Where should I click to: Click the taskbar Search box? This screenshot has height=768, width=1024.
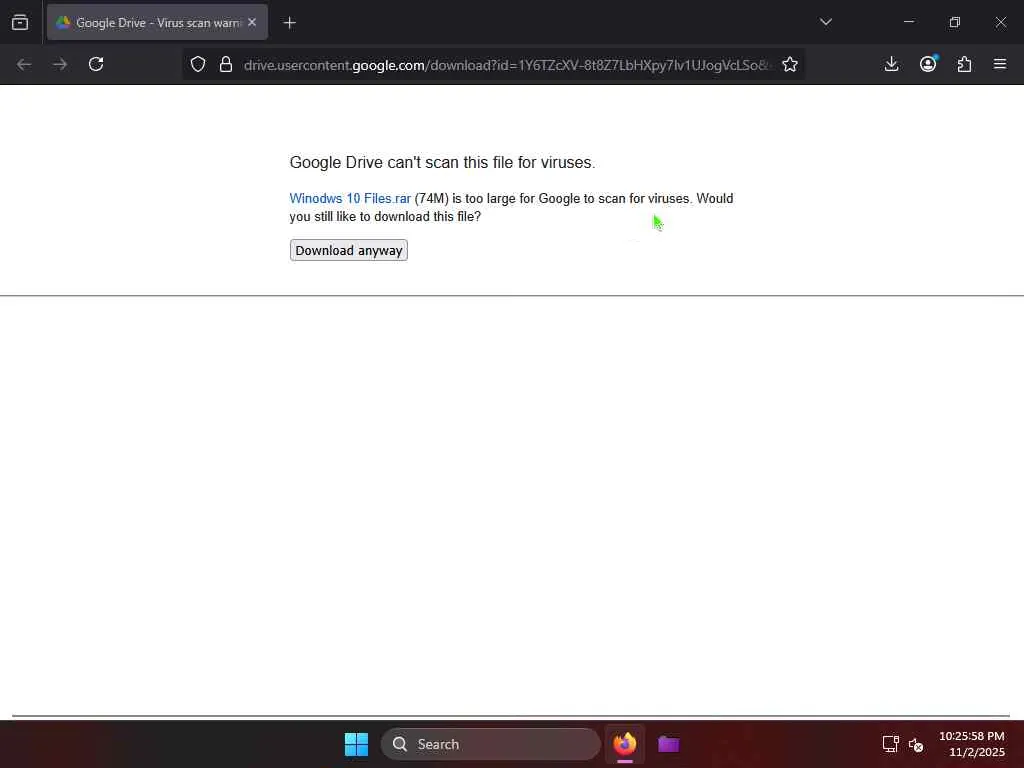coord(490,744)
